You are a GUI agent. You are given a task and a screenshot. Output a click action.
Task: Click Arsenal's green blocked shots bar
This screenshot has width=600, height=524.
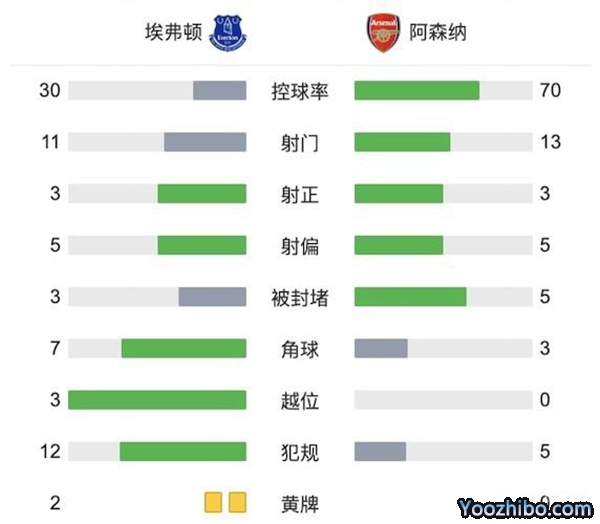410,297
